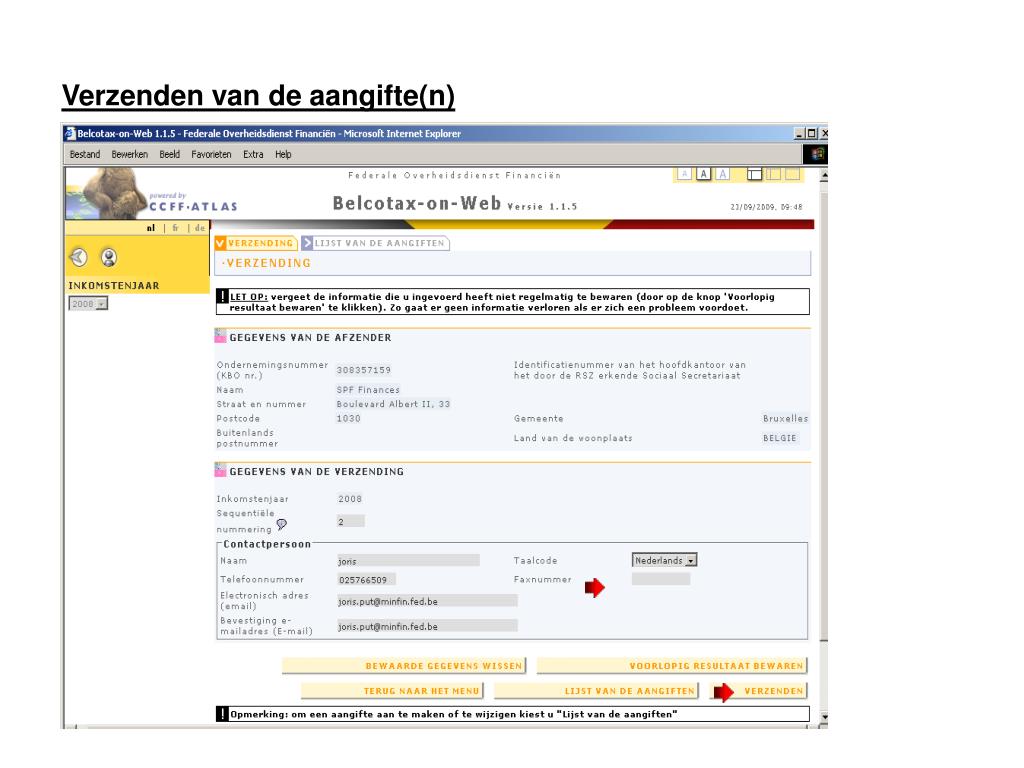Click the Belcotax-on-Web title text

417,202
